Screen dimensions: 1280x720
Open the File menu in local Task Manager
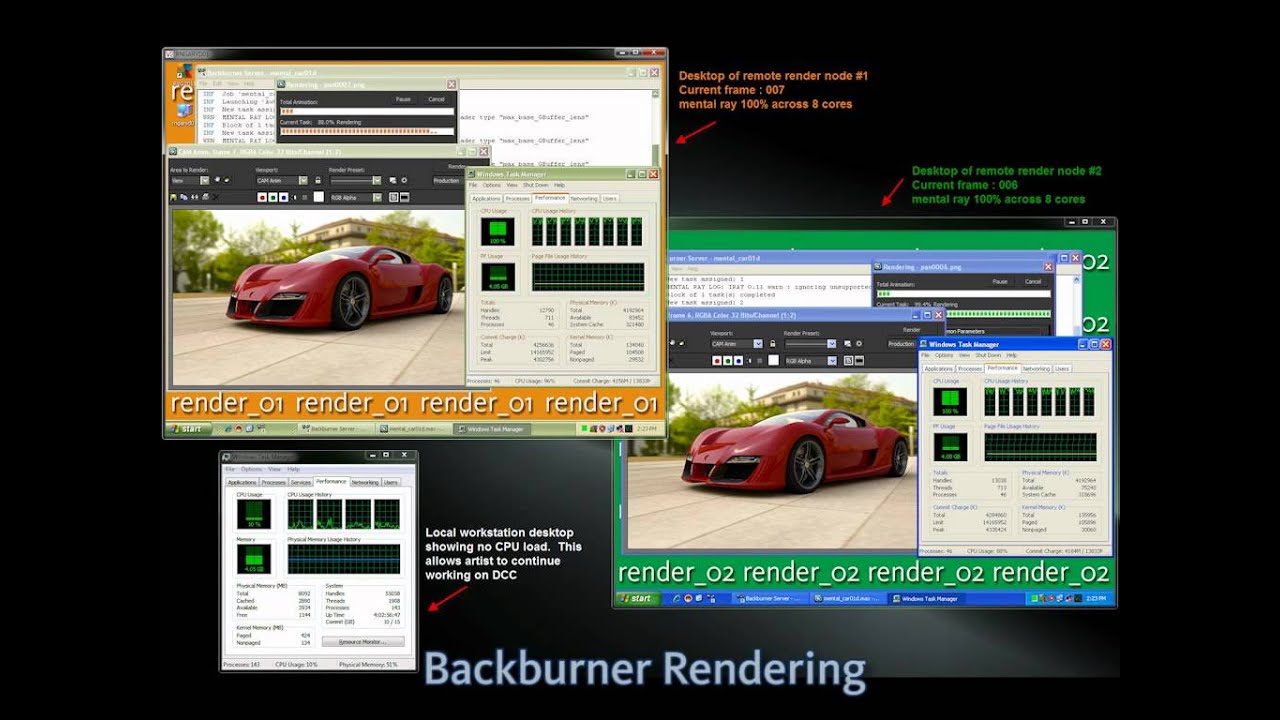(x=230, y=469)
